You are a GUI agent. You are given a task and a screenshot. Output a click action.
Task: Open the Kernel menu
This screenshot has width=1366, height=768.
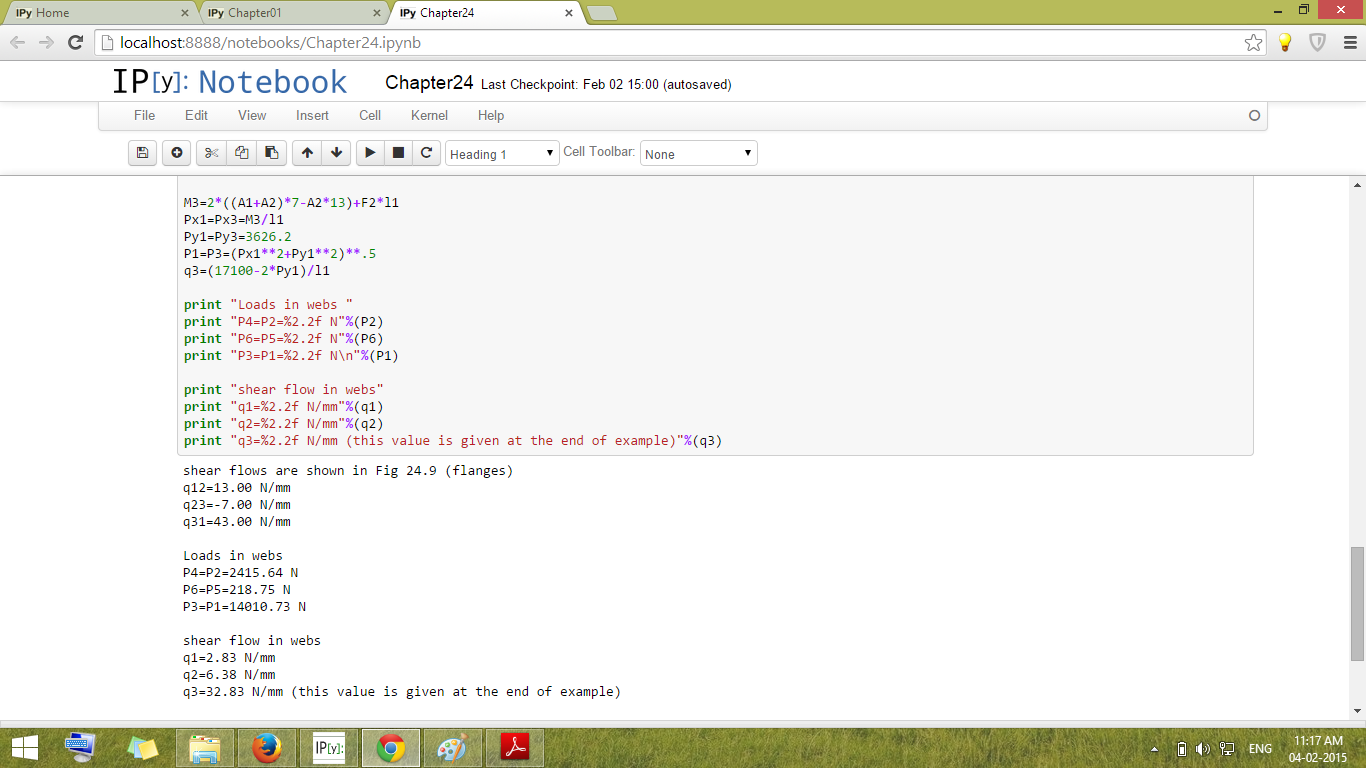(429, 116)
